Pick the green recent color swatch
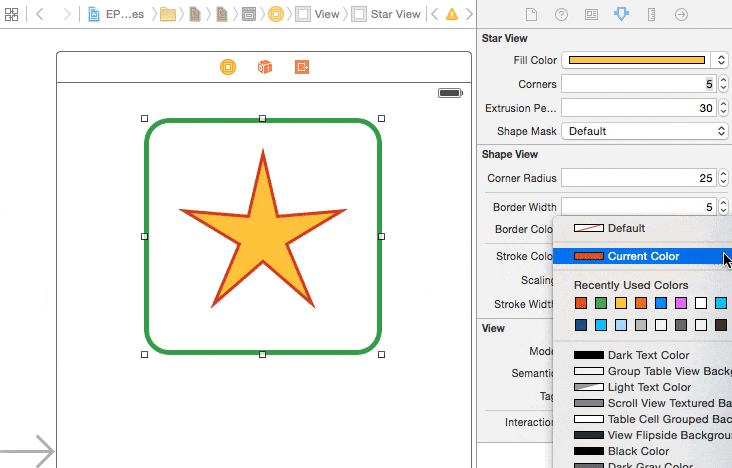The image size is (732, 468). 601,303
